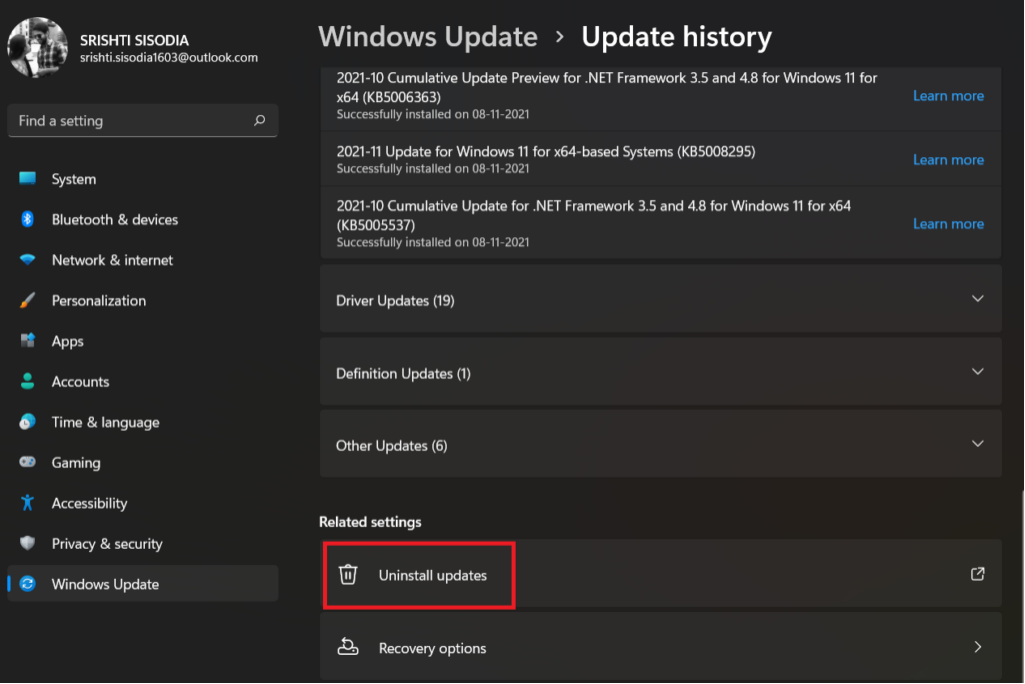Click the trash icon beside Uninstall updates

click(347, 575)
